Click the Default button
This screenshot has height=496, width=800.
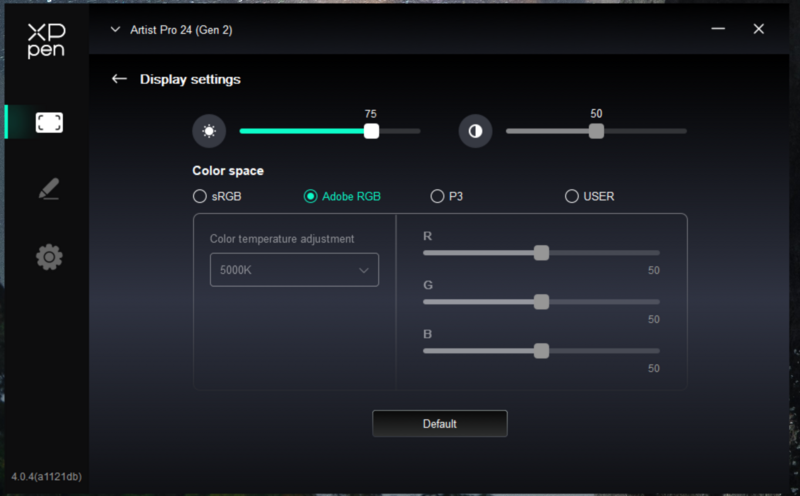tap(440, 424)
